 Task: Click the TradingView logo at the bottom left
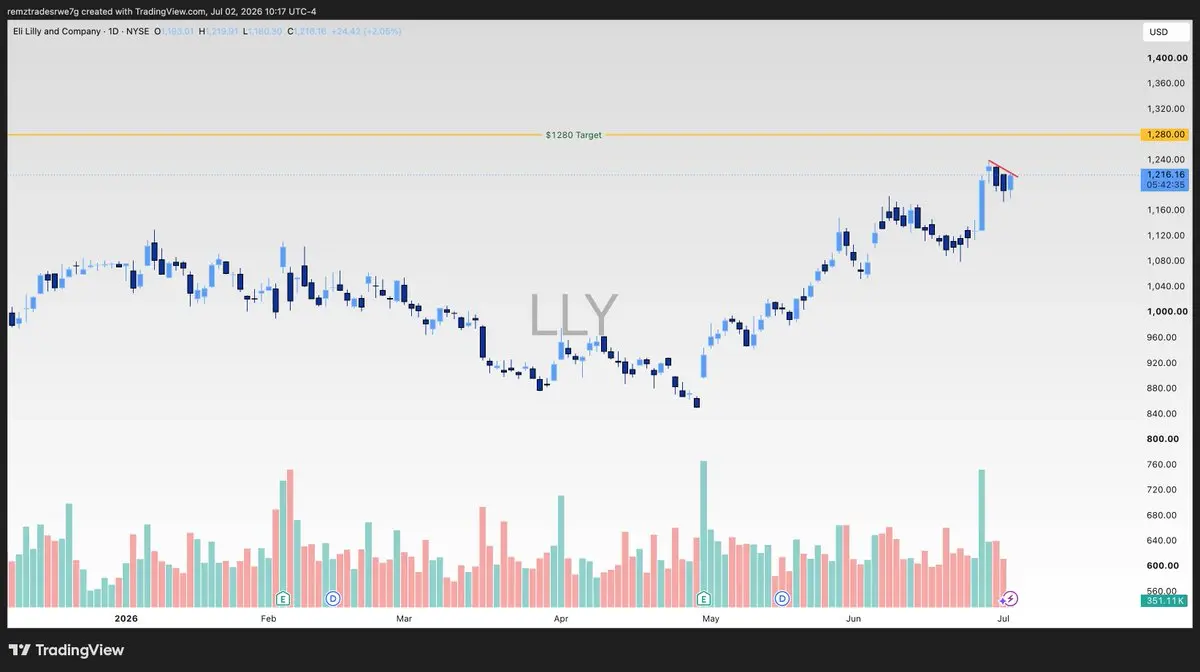pos(67,650)
